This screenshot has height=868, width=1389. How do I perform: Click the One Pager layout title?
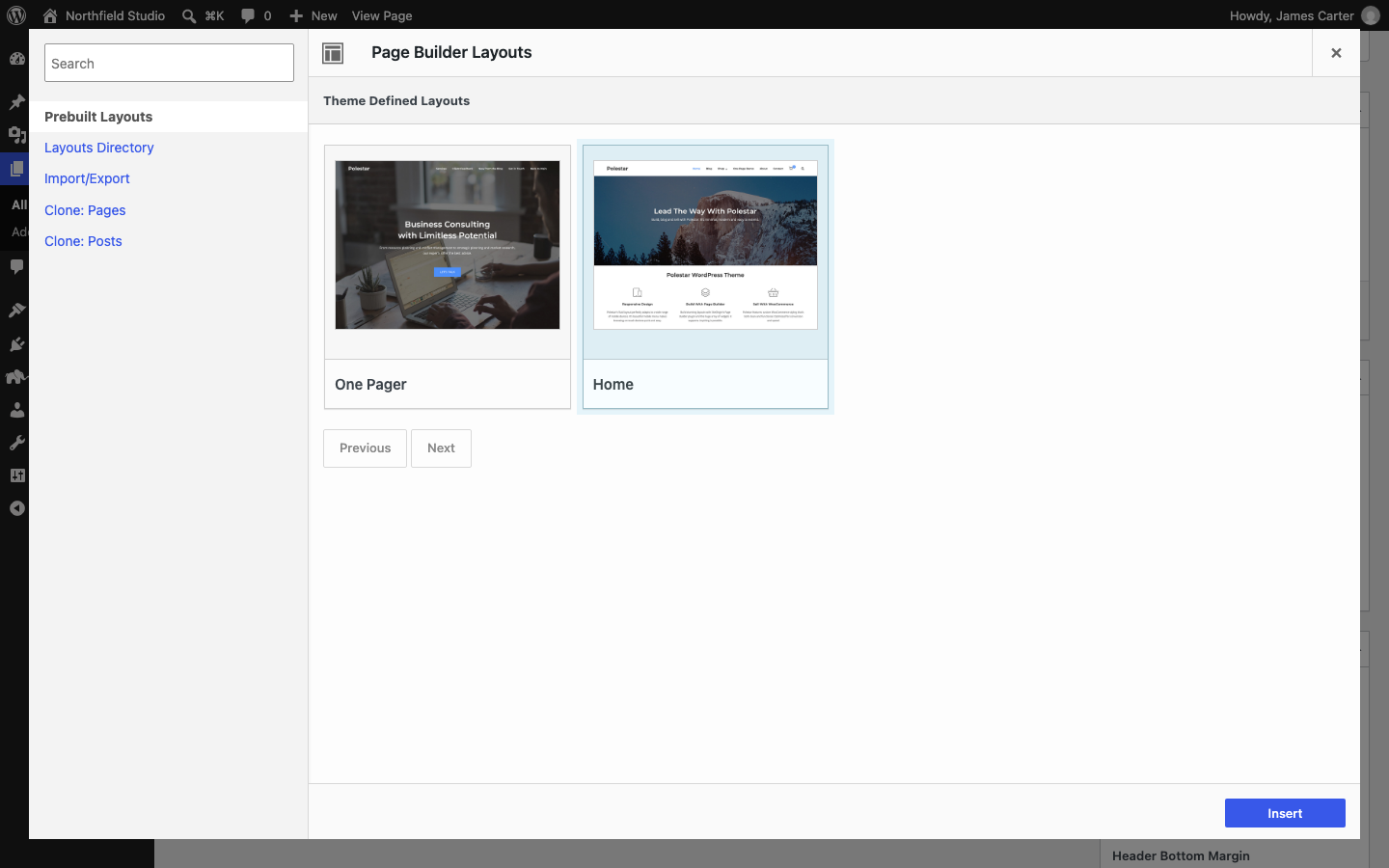(370, 384)
